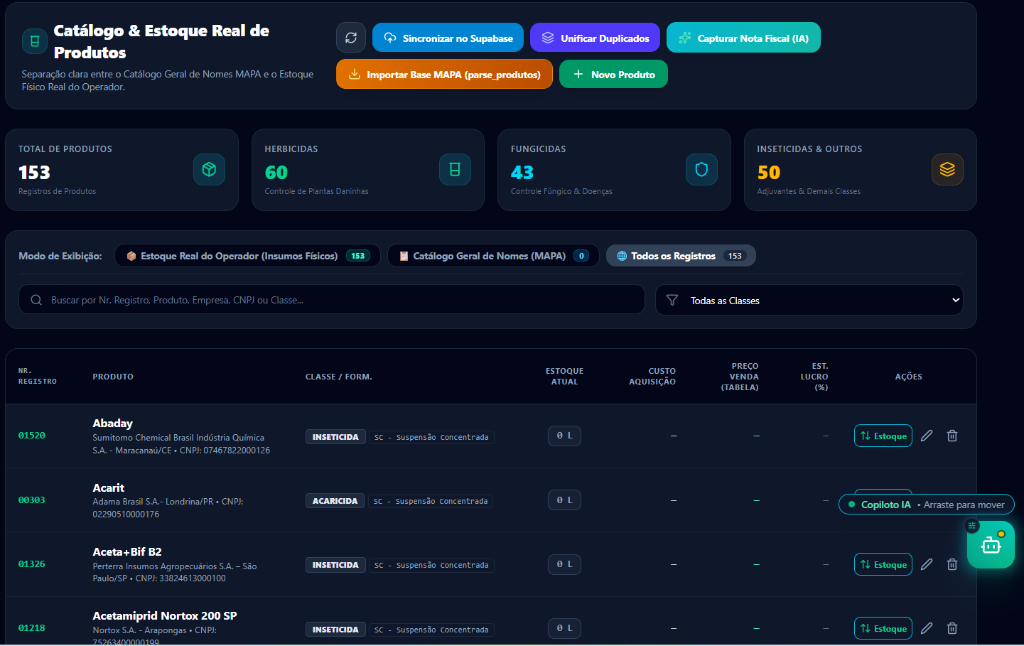The height and width of the screenshot is (646, 1024).
Task: Click the refresh icon button
Action: pos(351,38)
